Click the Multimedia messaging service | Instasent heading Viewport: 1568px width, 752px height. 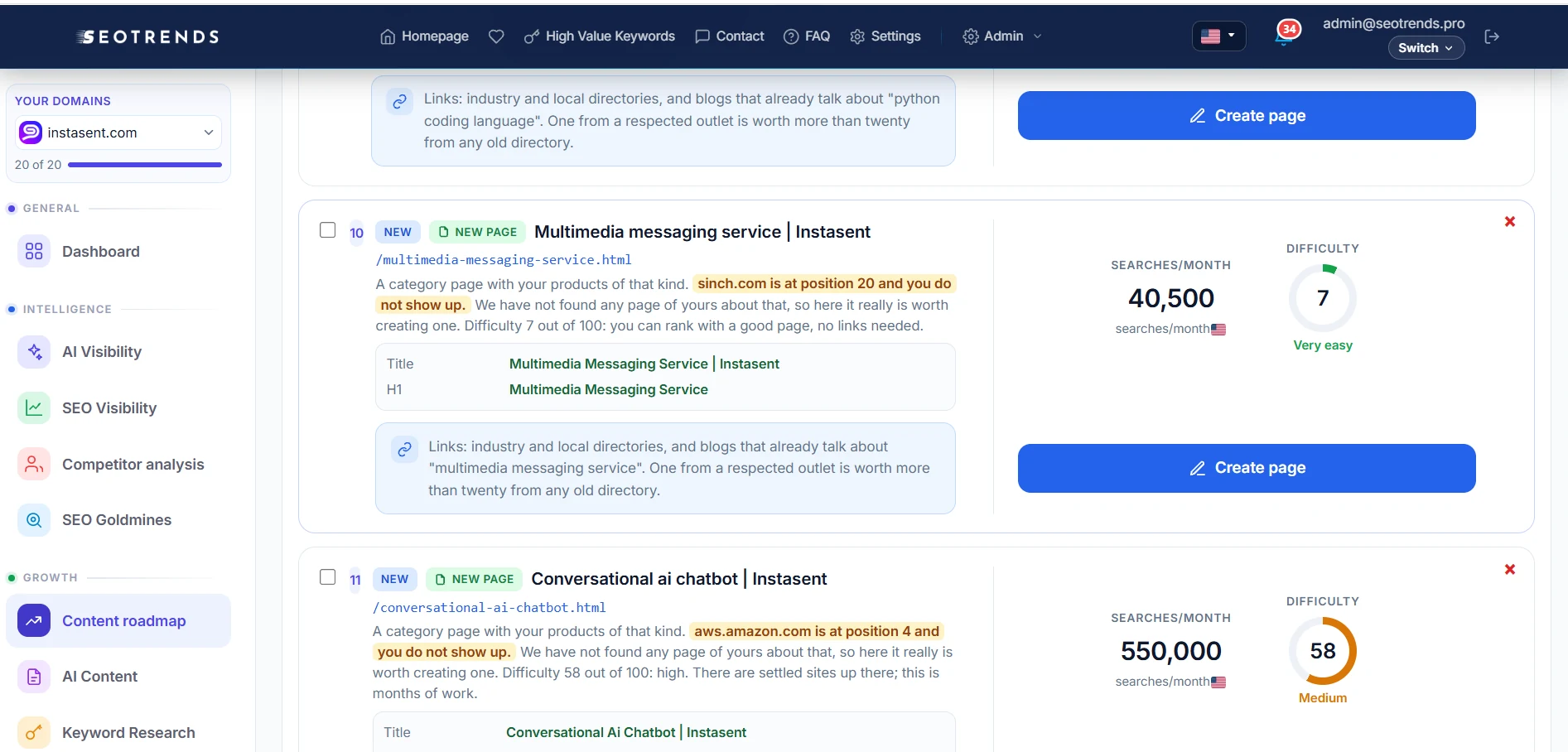pyautogui.click(x=702, y=232)
